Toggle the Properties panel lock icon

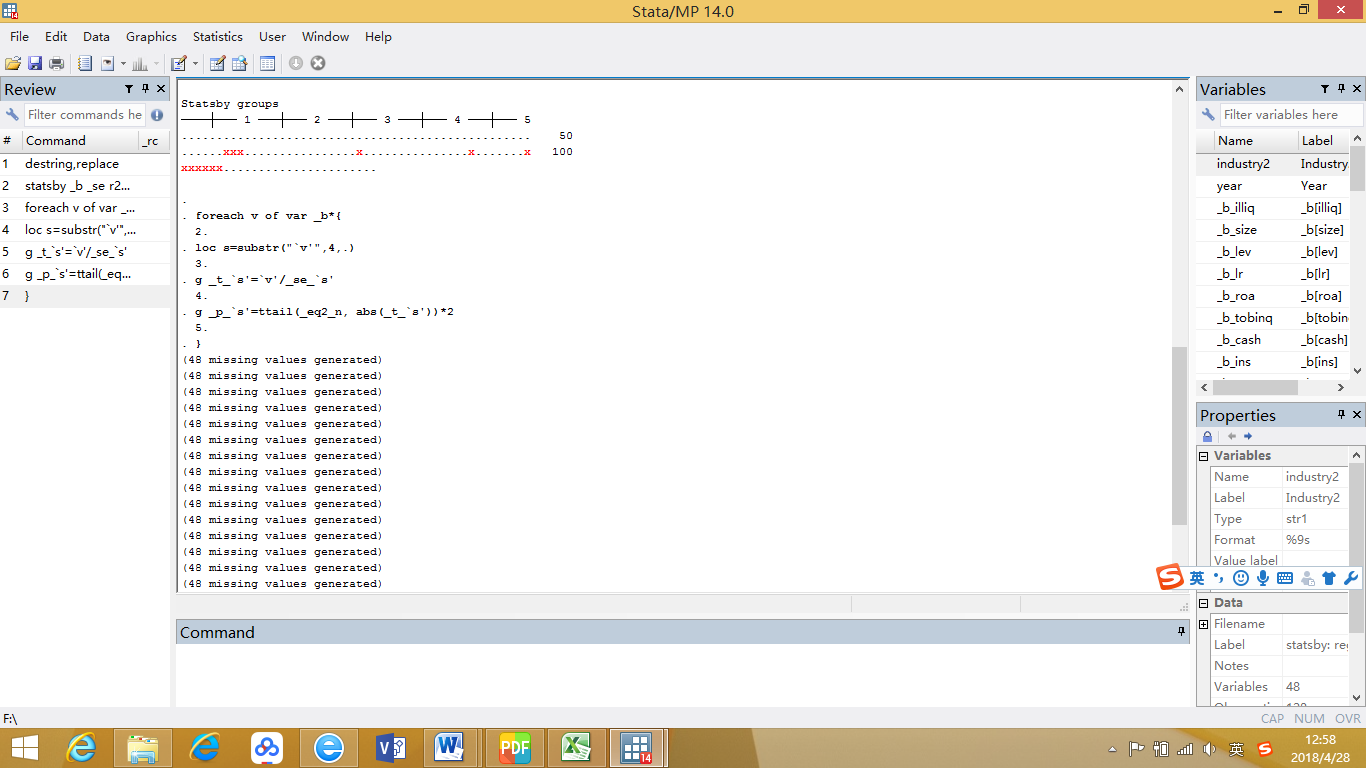(x=1207, y=436)
